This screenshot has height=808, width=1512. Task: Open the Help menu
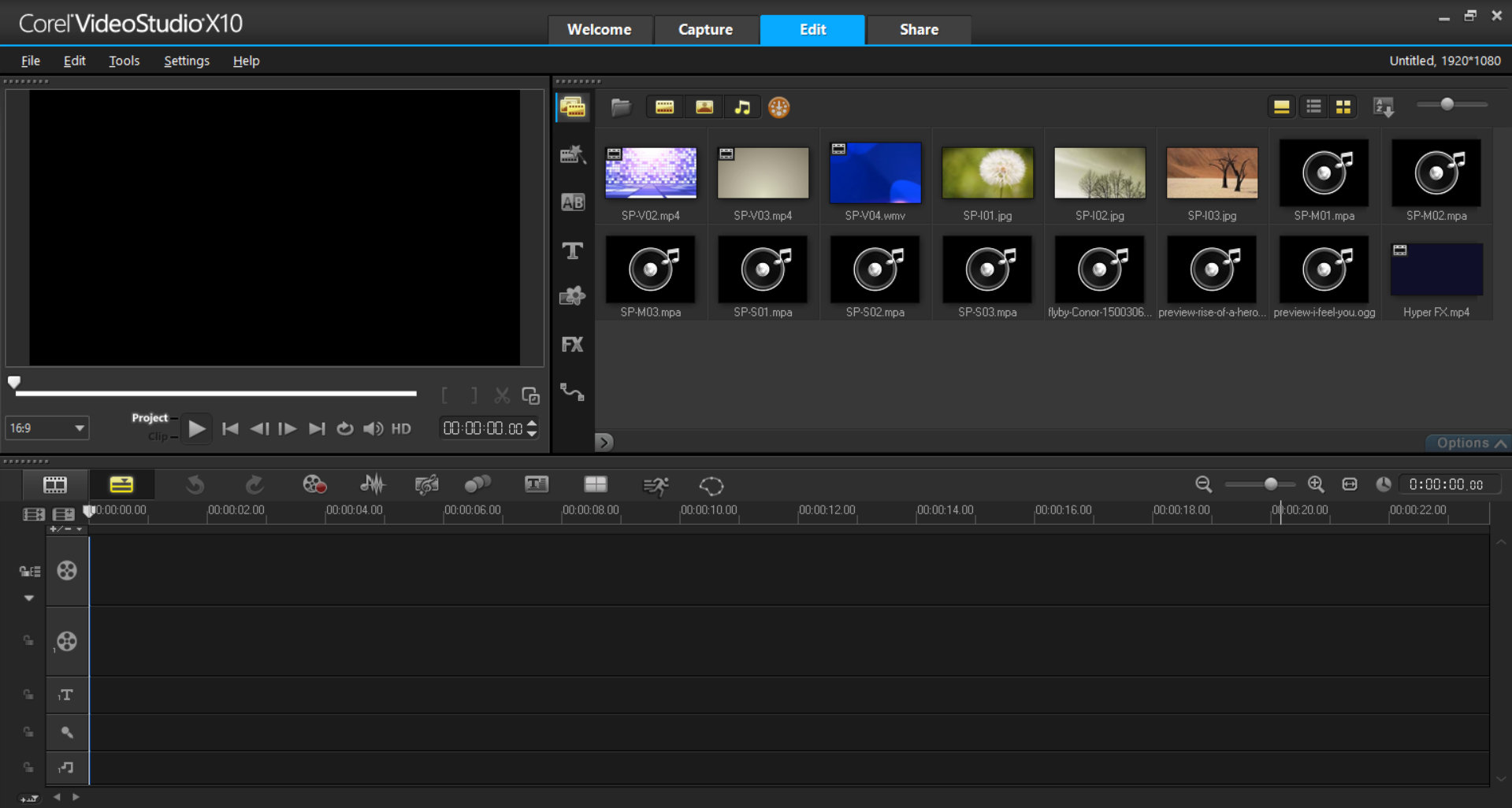(x=246, y=61)
